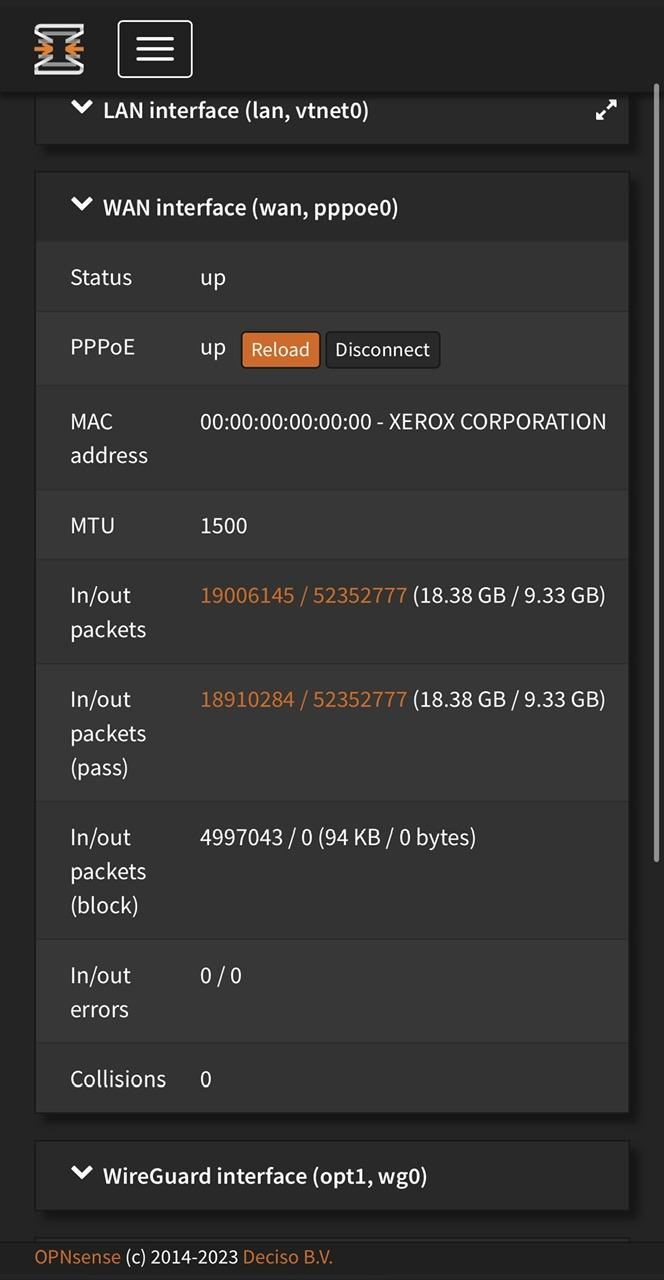This screenshot has width=664, height=1280.
Task: Follow the OPNsense footer link
Action: click(x=77, y=1257)
